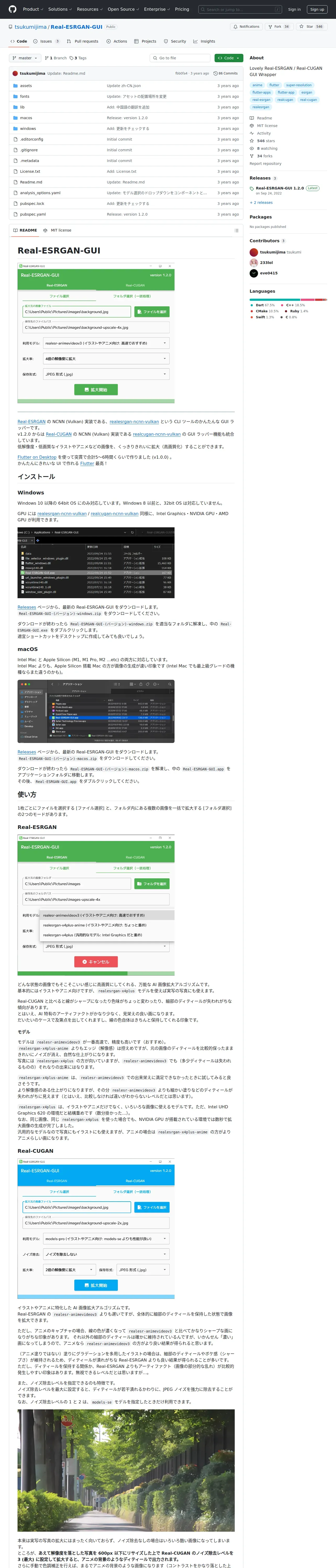Image resolution: width=336 pixels, height=1568 pixels.
Task: Click the C++ 18.5% language link
Action: (x=293, y=305)
